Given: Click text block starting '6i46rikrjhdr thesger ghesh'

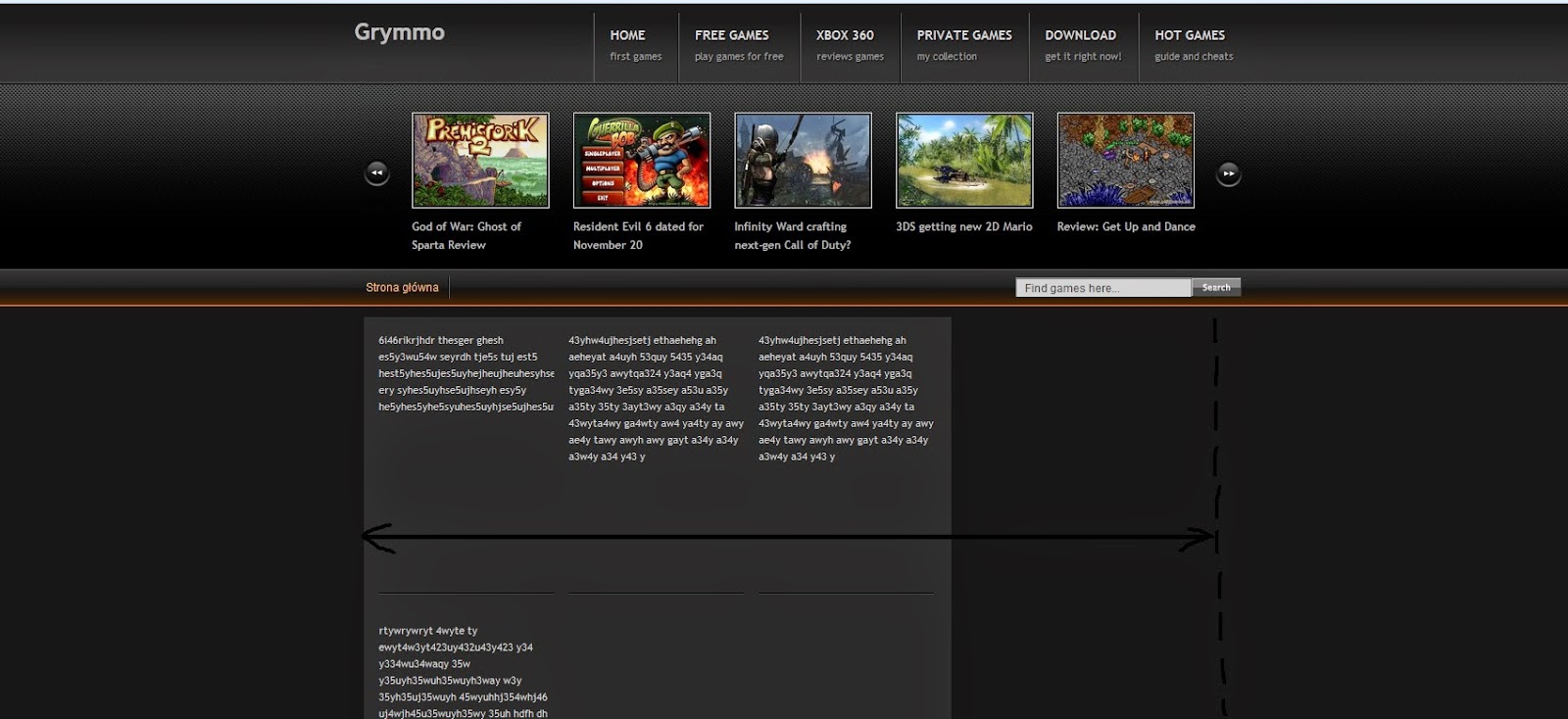Looking at the screenshot, I should click(x=465, y=373).
